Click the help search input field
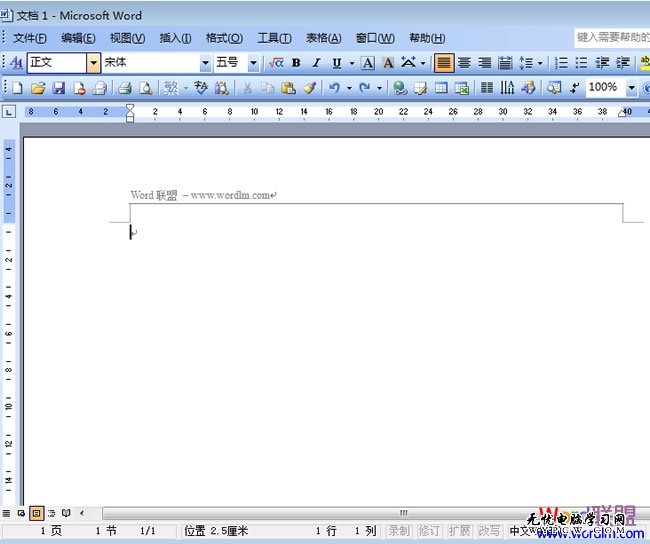 [612, 38]
